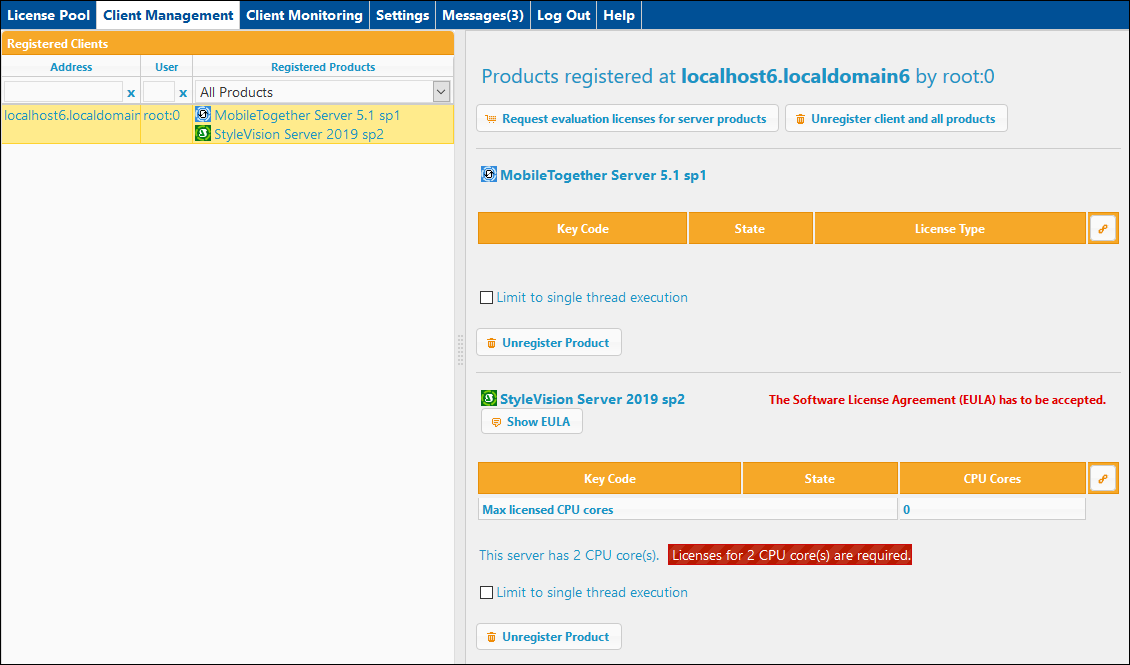Show the EULA for StyleVision Server

point(532,421)
